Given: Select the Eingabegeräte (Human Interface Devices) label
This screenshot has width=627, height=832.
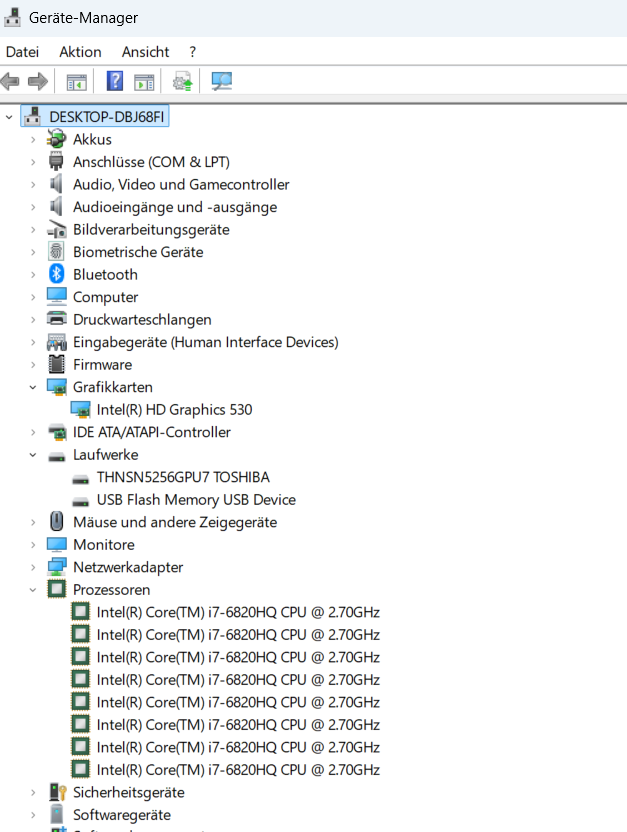Looking at the screenshot, I should click(206, 342).
